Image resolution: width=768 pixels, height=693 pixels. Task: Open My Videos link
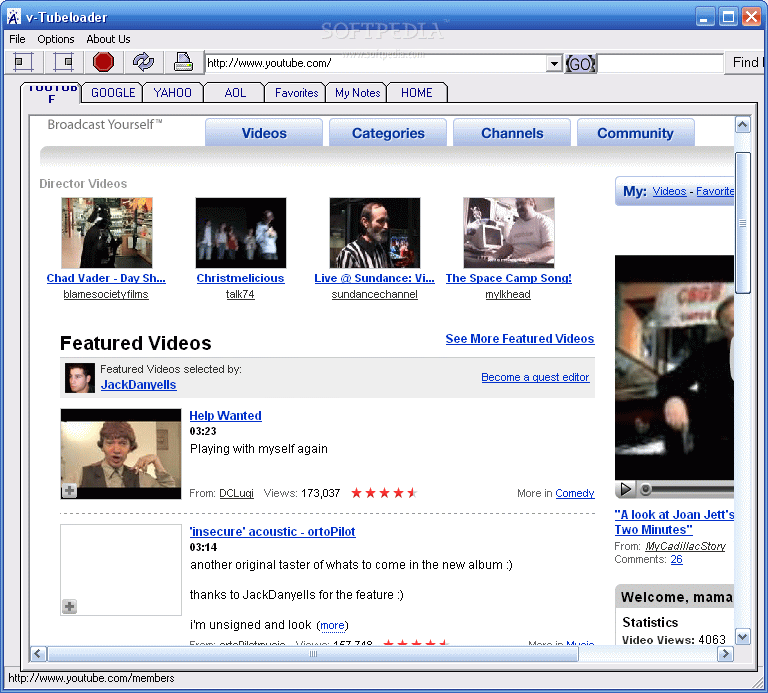[x=669, y=191]
